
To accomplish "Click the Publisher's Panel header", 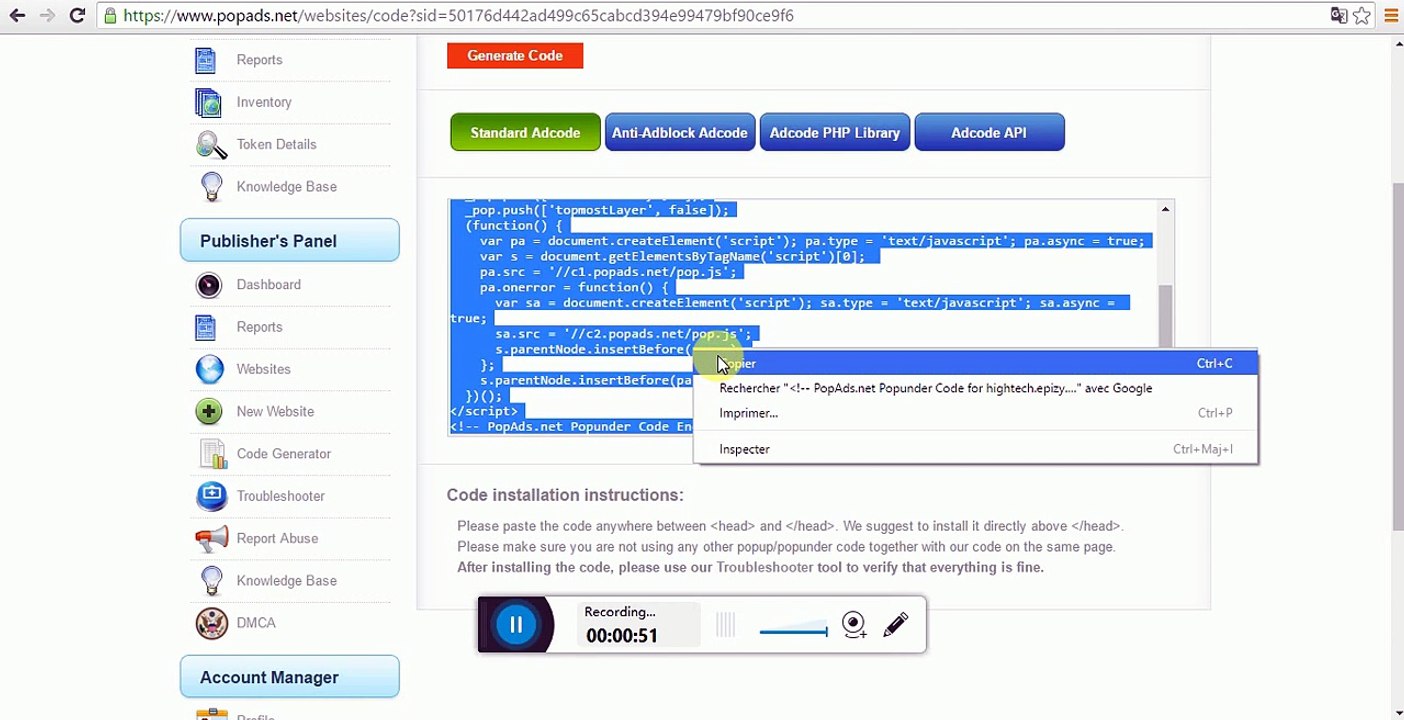I will 290,241.
